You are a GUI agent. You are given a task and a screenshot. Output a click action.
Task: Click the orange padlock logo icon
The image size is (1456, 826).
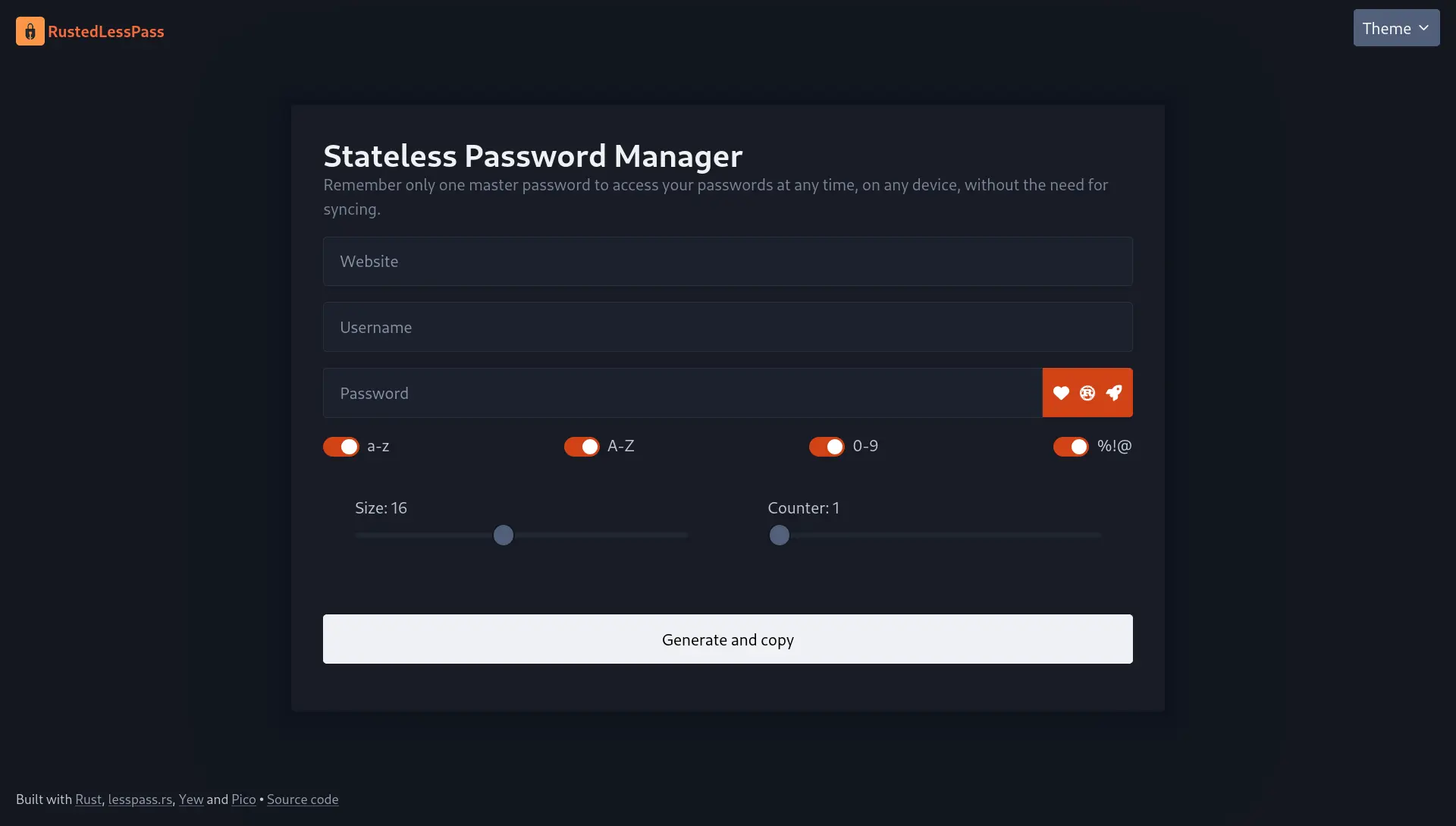pyautogui.click(x=30, y=31)
